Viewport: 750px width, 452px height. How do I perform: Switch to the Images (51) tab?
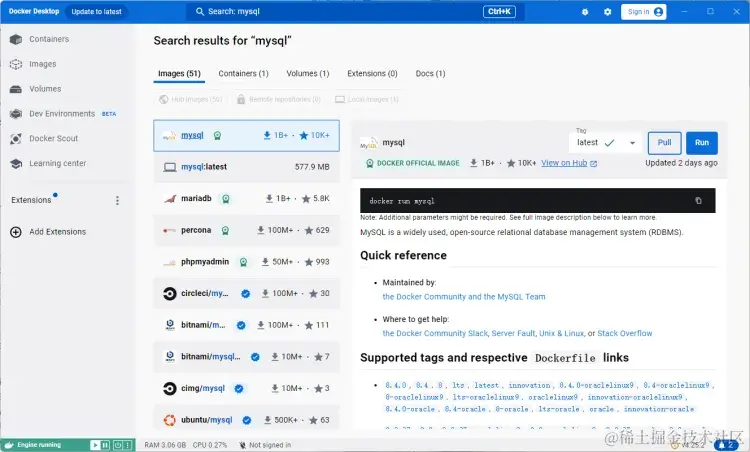pos(179,74)
